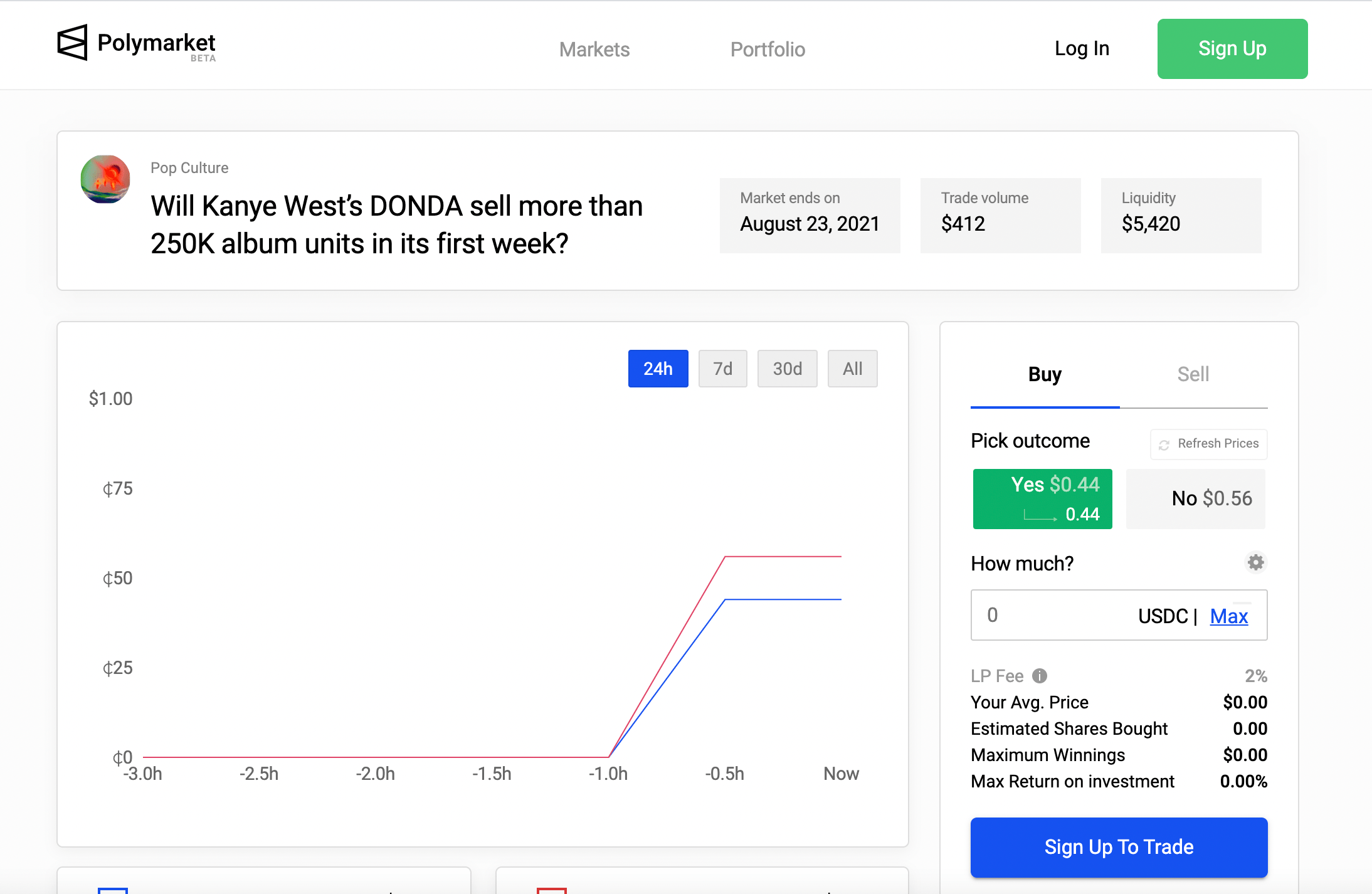Refresh prices using the refresh icon
The width and height of the screenshot is (1372, 894).
(1164, 444)
